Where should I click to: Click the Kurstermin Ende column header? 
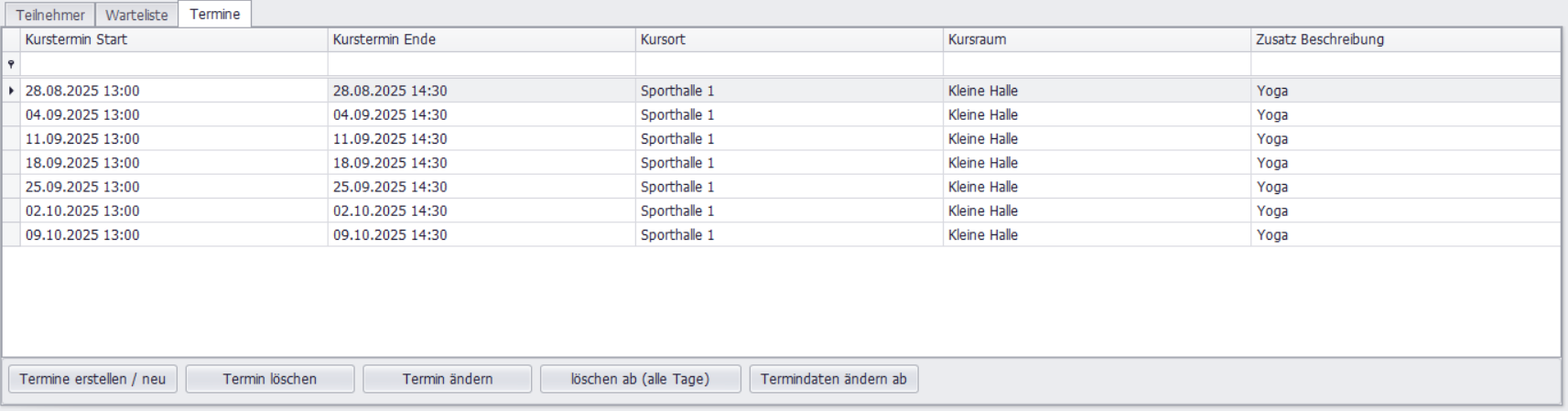coord(481,39)
